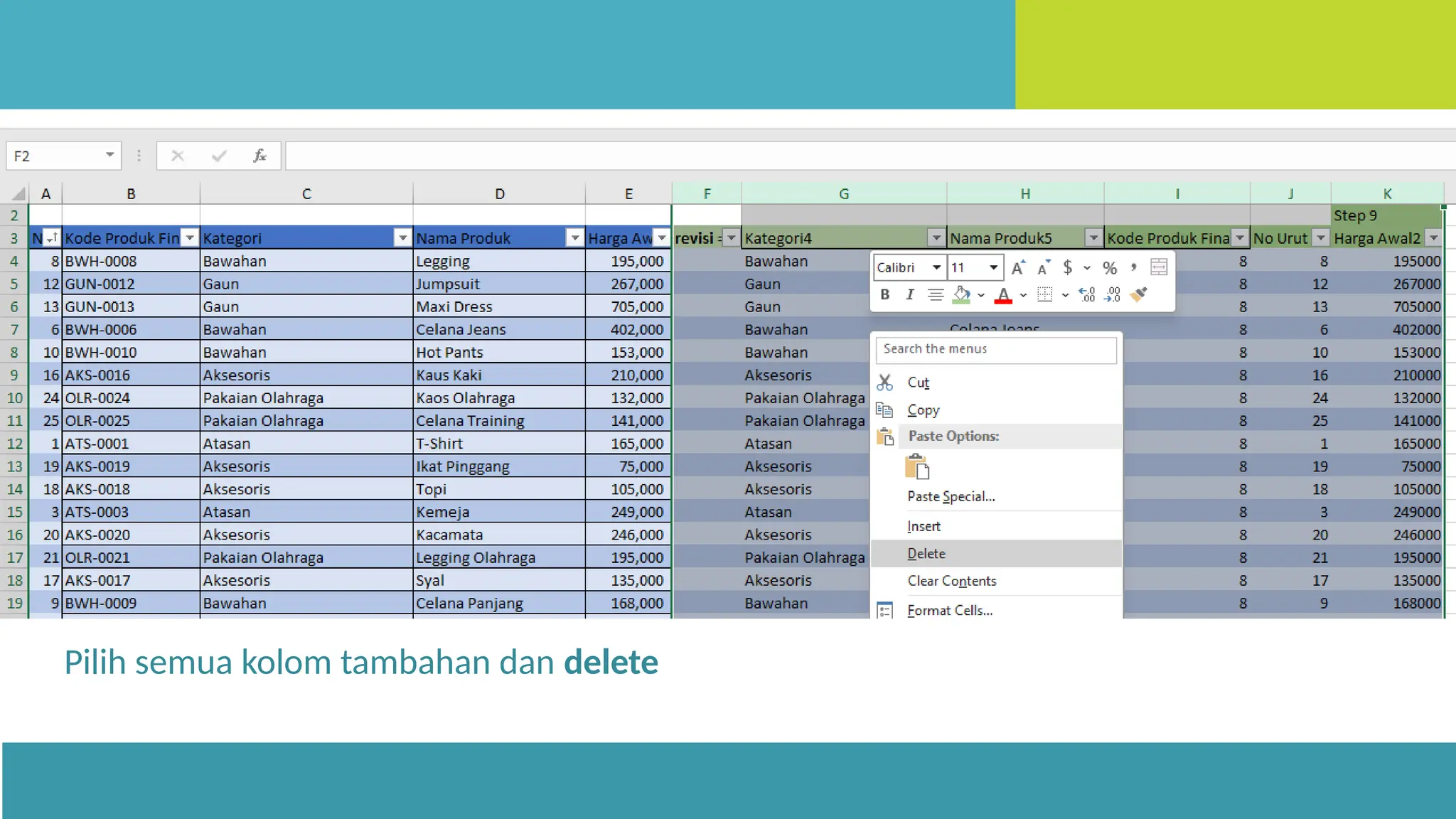Click the Merge and Center icon
Viewport: 1456px width, 819px height.
1158,267
